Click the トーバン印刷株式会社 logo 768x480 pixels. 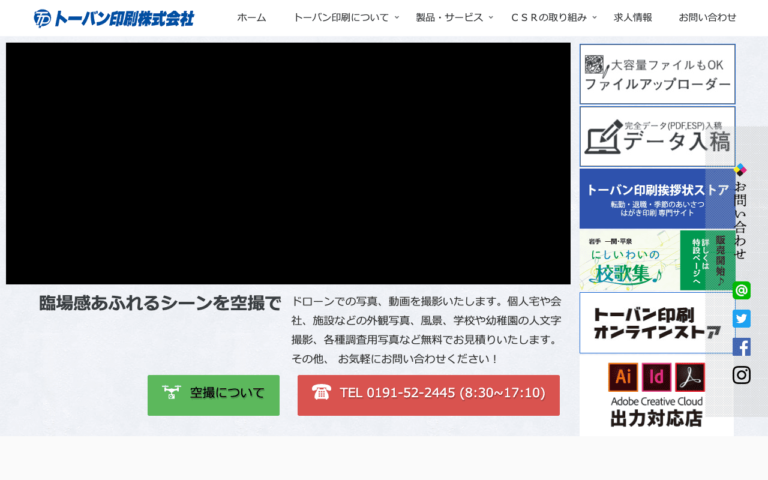(114, 18)
